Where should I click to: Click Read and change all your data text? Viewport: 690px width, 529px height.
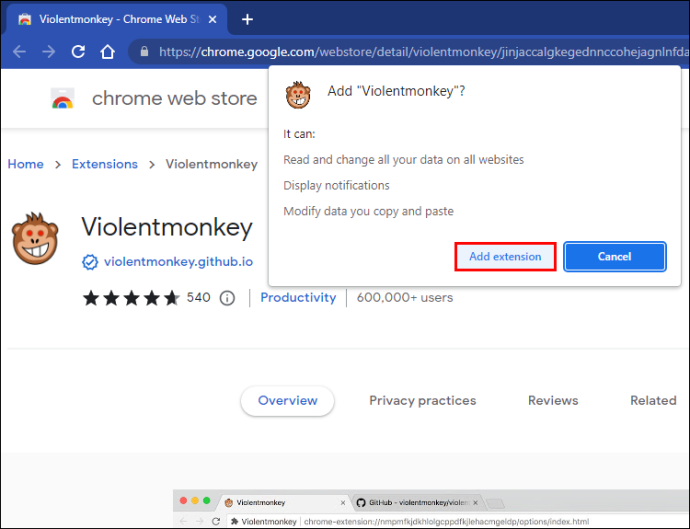point(404,159)
